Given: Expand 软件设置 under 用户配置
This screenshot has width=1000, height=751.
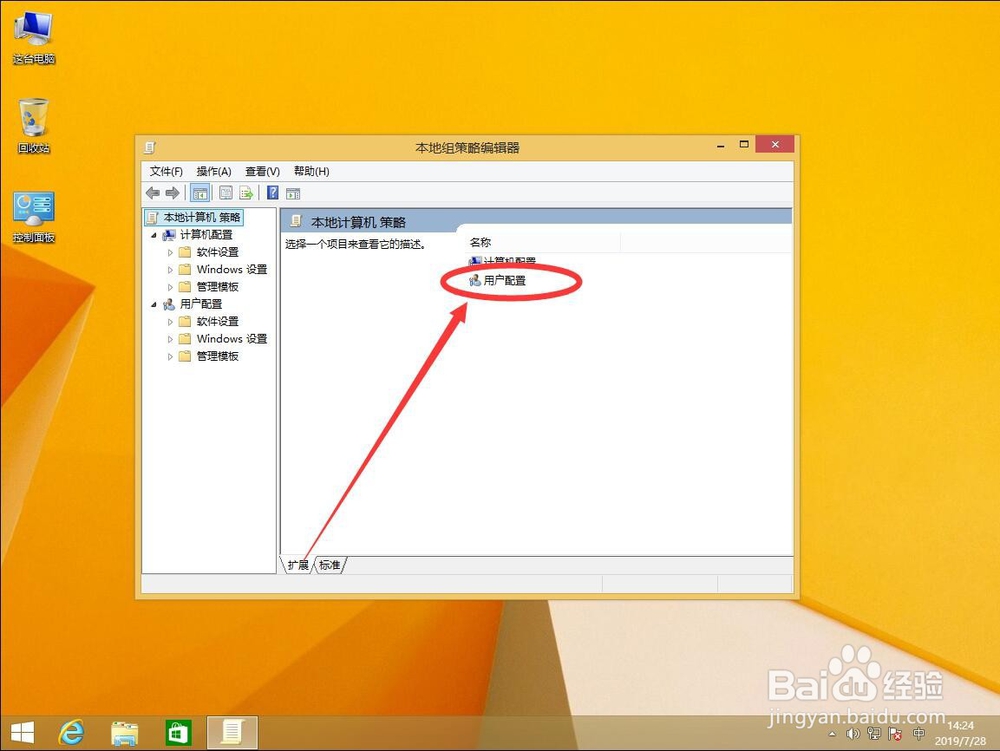Looking at the screenshot, I should point(170,322).
